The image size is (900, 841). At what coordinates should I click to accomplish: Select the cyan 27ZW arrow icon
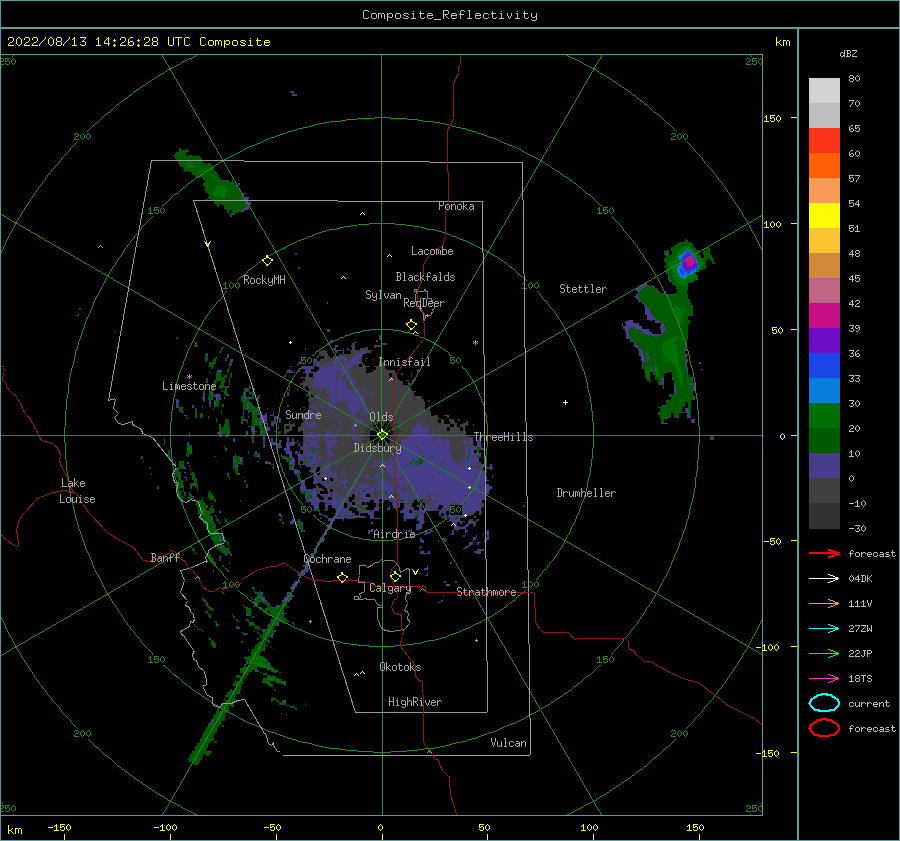tap(824, 629)
